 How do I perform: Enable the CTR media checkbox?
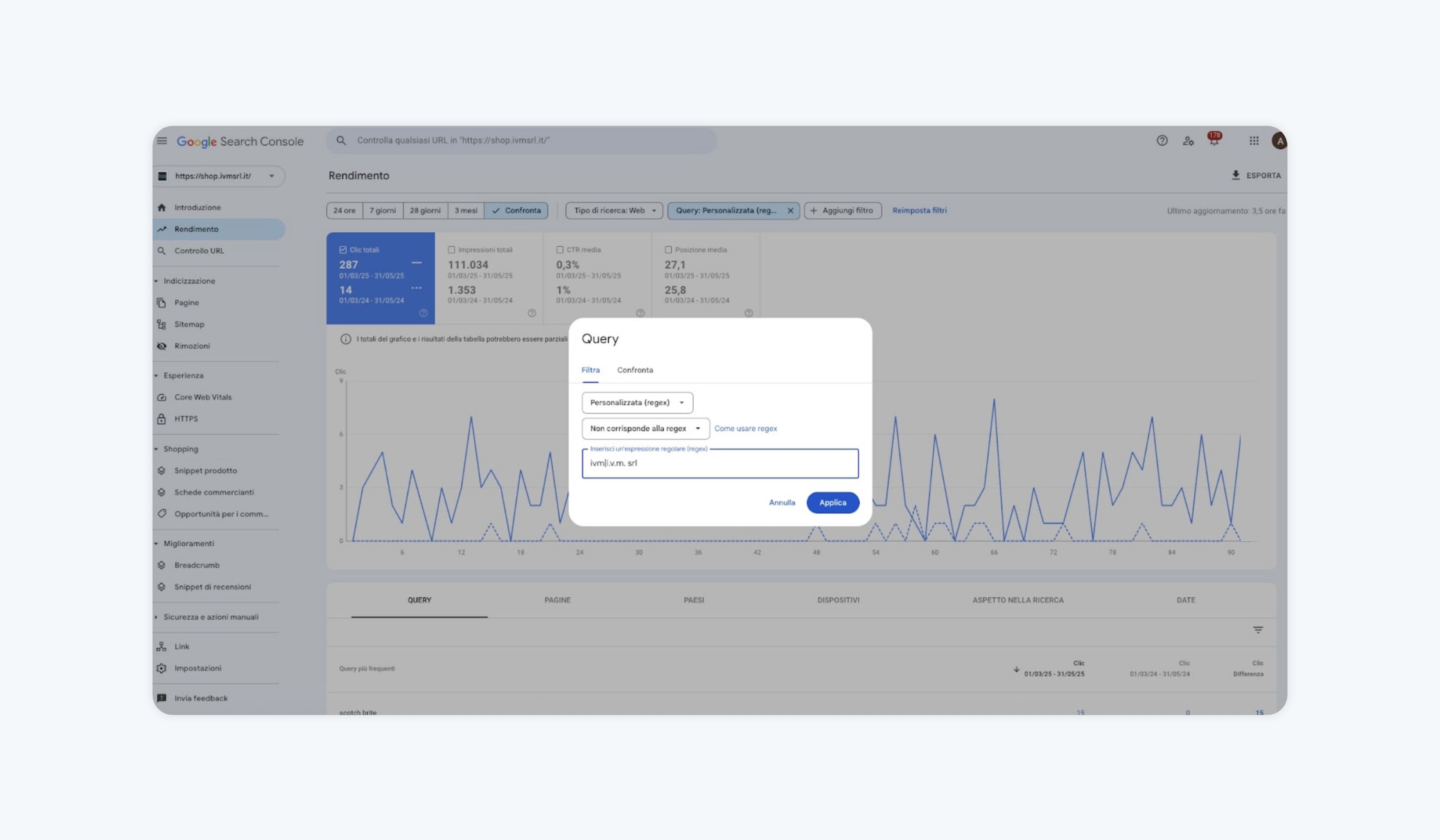click(560, 250)
